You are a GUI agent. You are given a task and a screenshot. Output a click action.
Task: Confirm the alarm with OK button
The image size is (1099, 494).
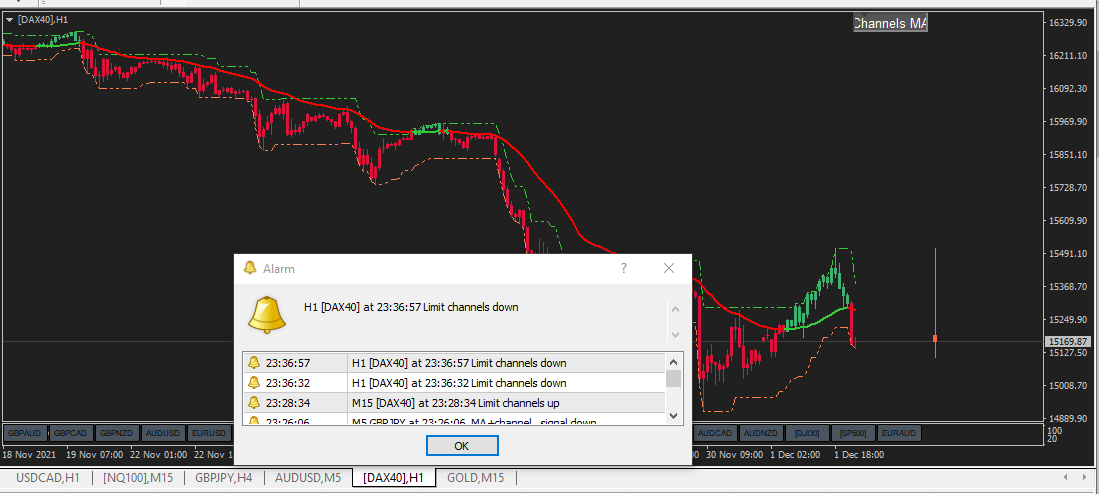click(462, 446)
